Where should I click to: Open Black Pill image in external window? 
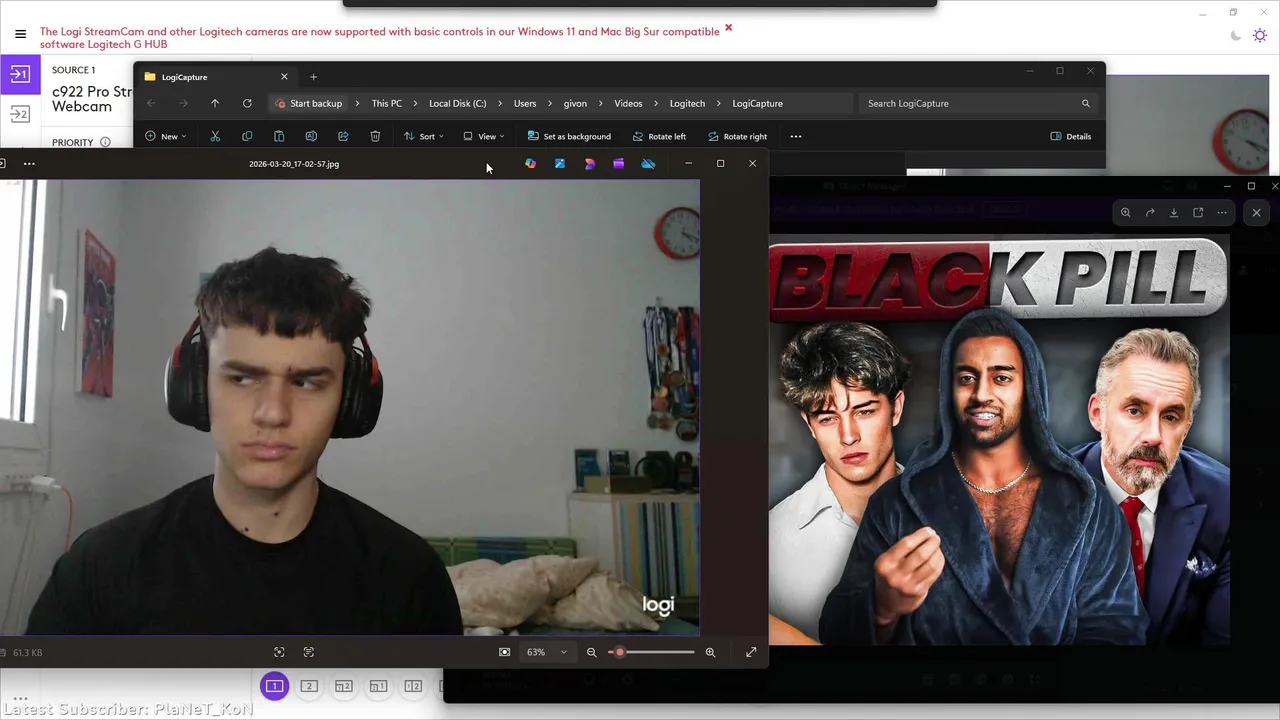pos(1198,212)
